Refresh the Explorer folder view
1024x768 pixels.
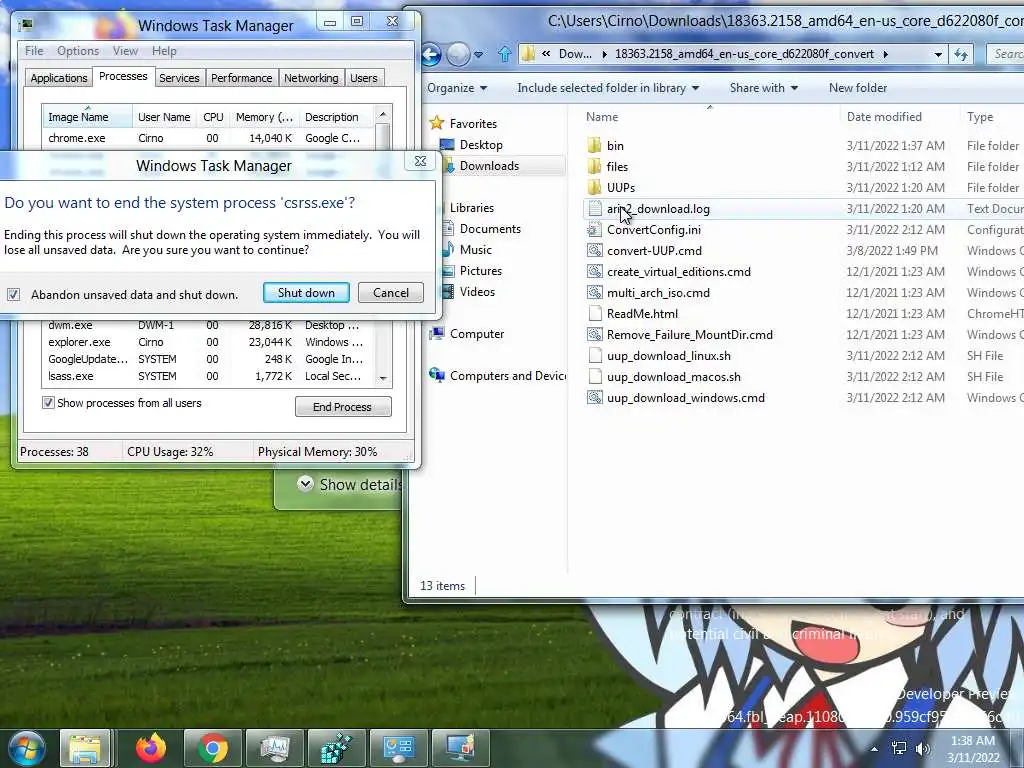pyautogui.click(x=961, y=54)
